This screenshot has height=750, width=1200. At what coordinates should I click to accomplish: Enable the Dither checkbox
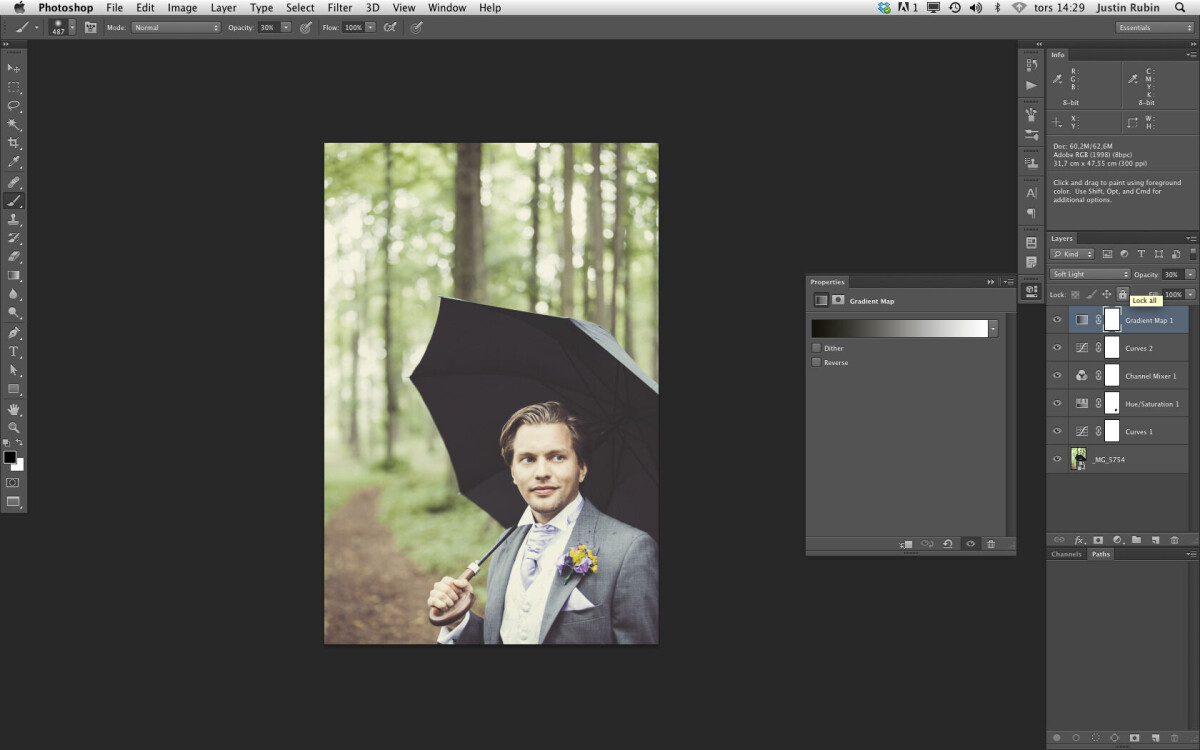coord(816,348)
